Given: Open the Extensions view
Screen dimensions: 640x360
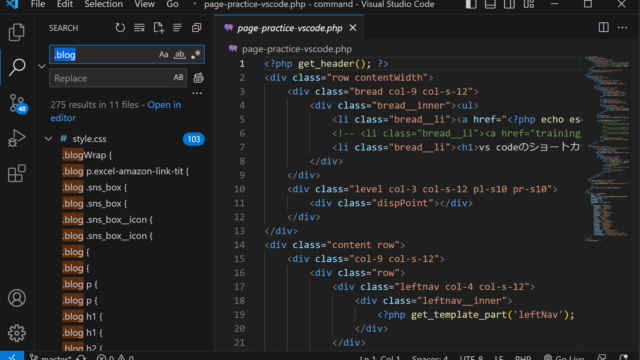Looking at the screenshot, I should pyautogui.click(x=17, y=173).
